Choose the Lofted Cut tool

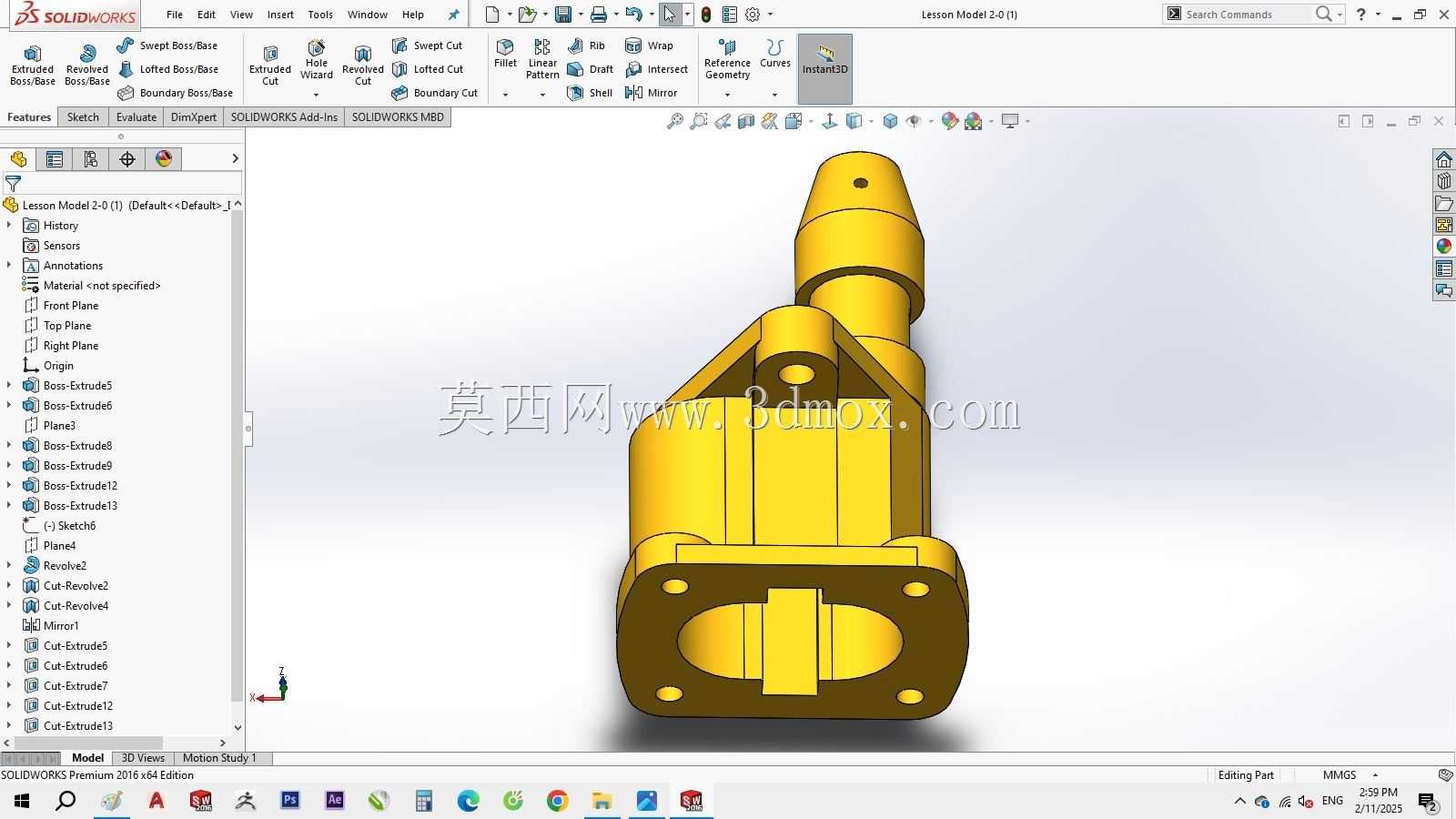tap(427, 69)
